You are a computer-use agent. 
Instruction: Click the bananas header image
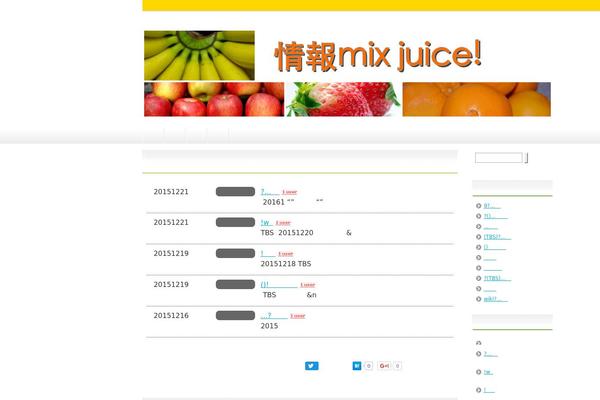click(199, 56)
